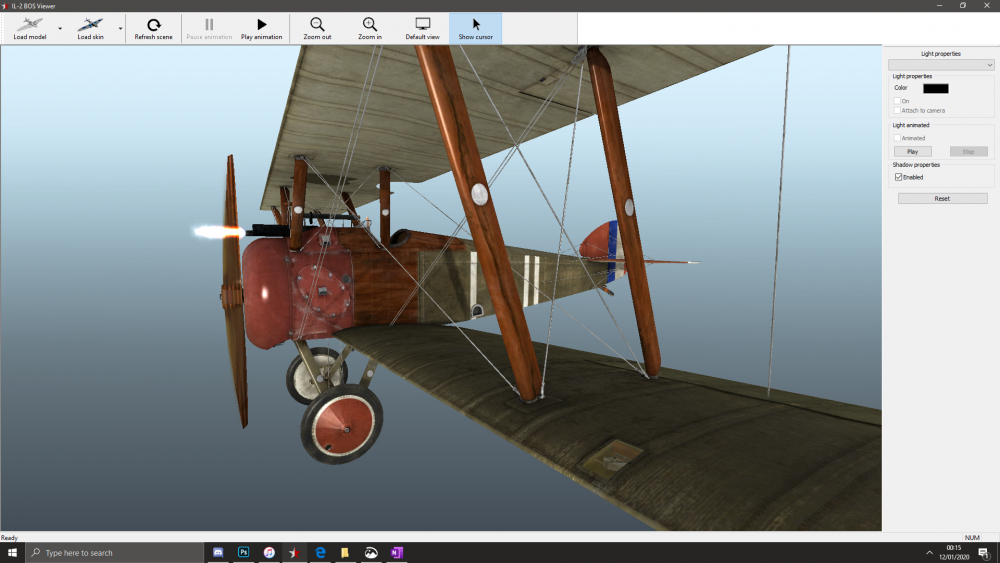Expand the Load model dropdown arrow

click(60, 29)
